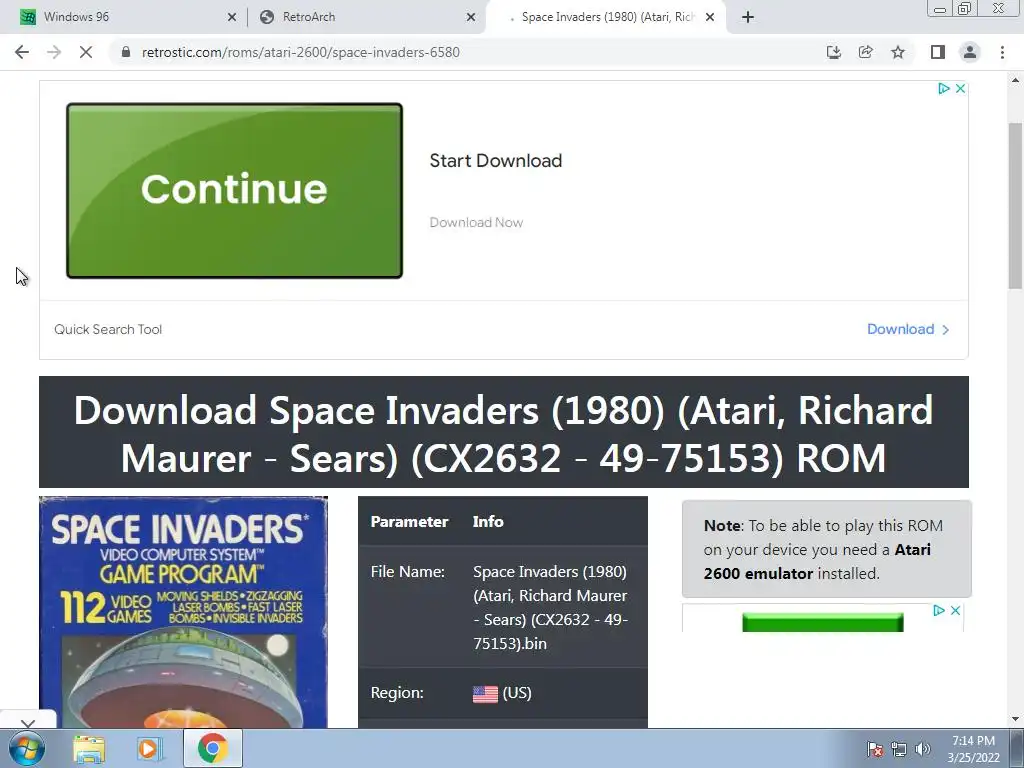Screen dimensions: 1024x768
Task: Close the RetroArch tab
Action: tap(471, 18)
